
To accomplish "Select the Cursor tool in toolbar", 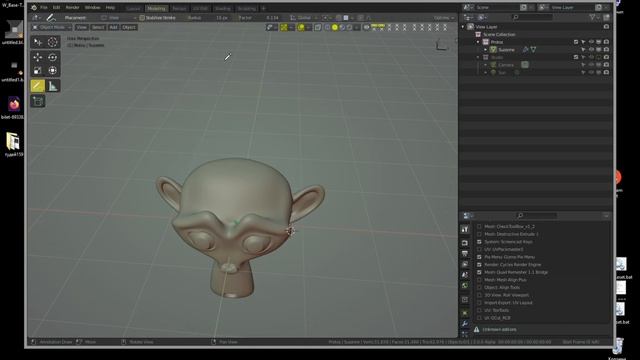I will [53, 42].
